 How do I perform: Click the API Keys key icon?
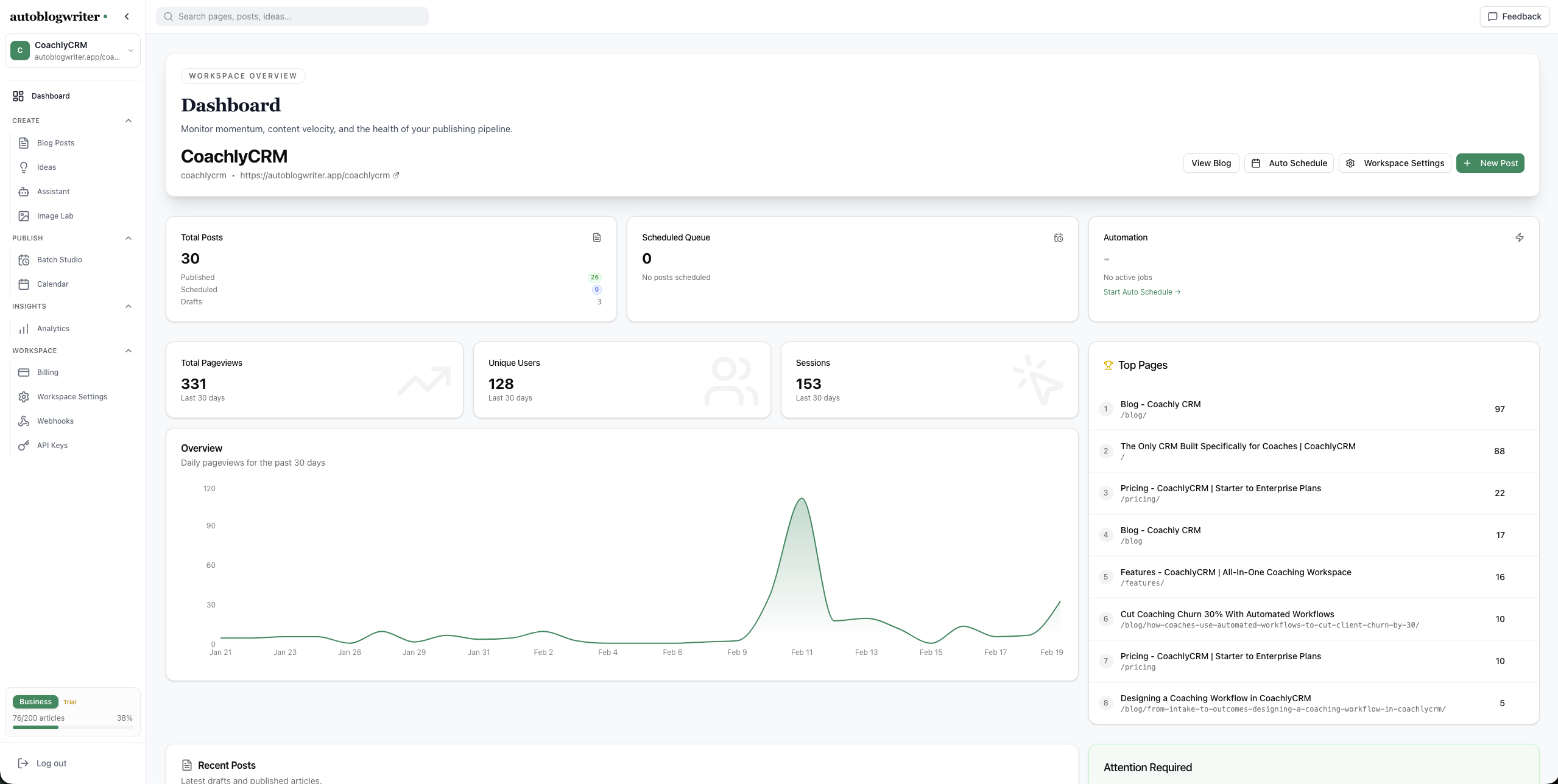point(24,446)
